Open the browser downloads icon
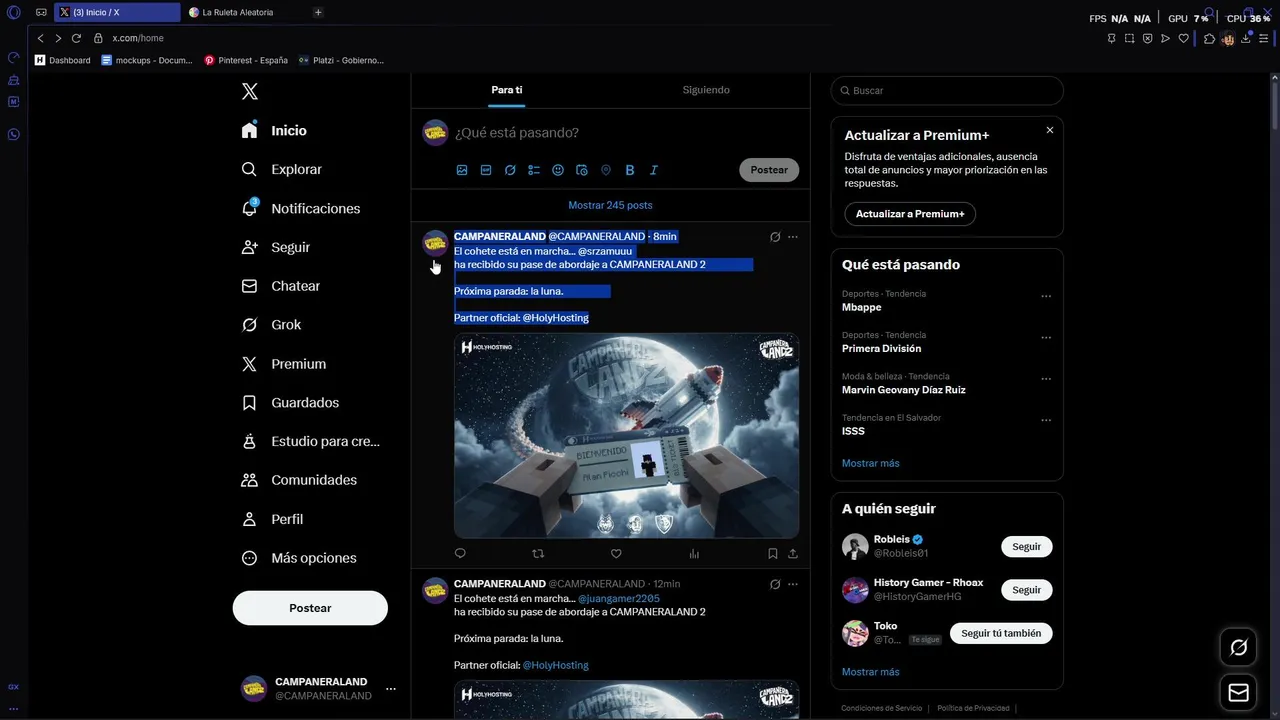Viewport: 1280px width, 720px height. [1246, 38]
